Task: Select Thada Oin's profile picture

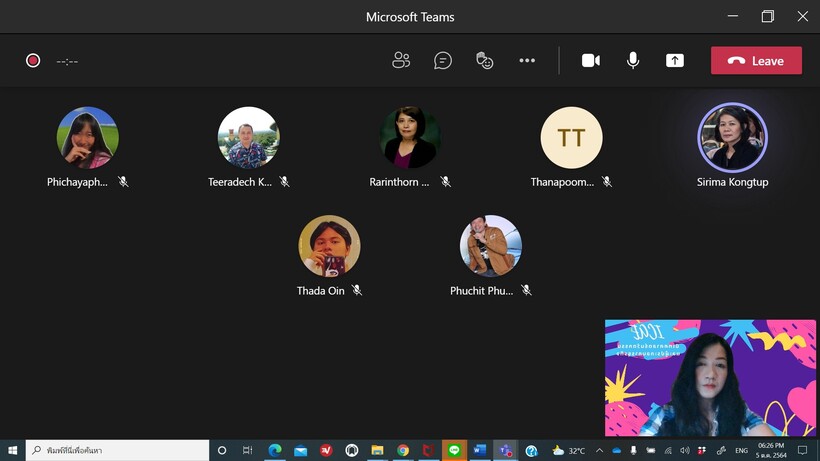Action: 329,245
